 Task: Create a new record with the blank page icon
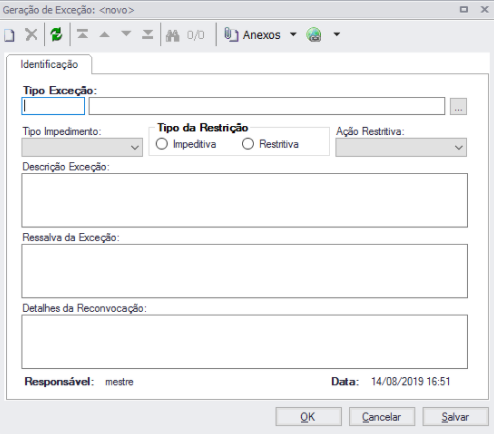pyautogui.click(x=9, y=35)
